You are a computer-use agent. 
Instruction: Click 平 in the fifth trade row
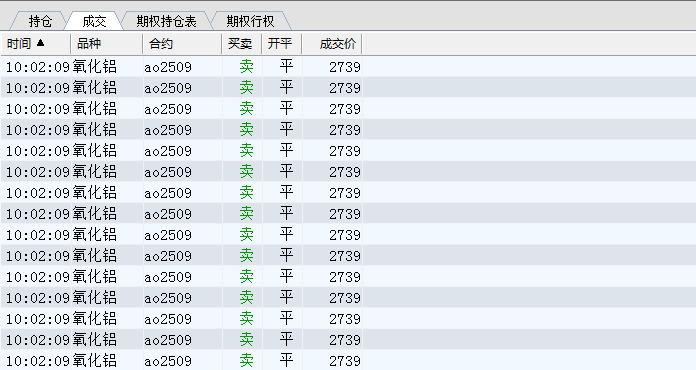[286, 150]
